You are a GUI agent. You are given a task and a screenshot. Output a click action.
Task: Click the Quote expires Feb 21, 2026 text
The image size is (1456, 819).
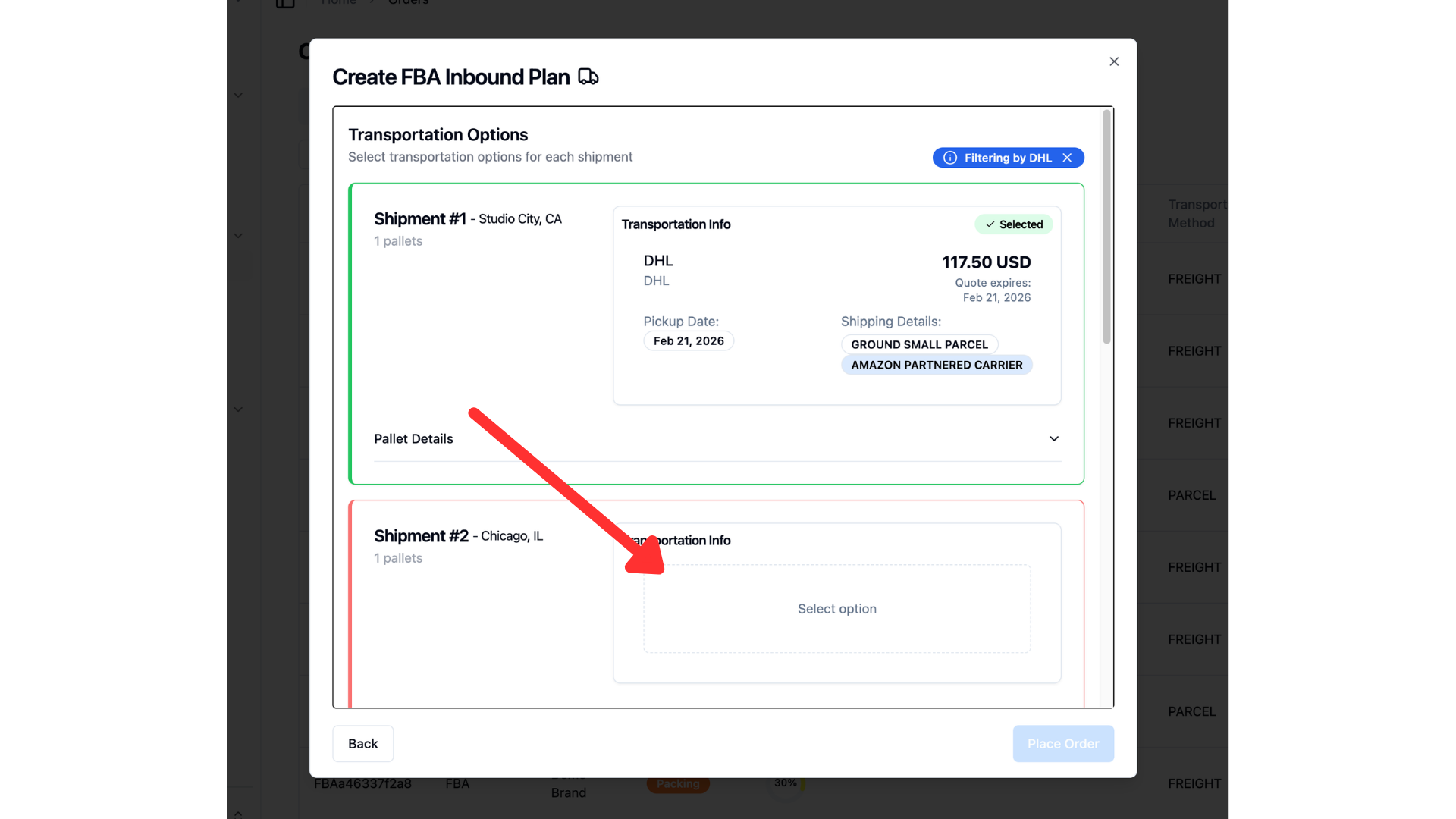993,290
